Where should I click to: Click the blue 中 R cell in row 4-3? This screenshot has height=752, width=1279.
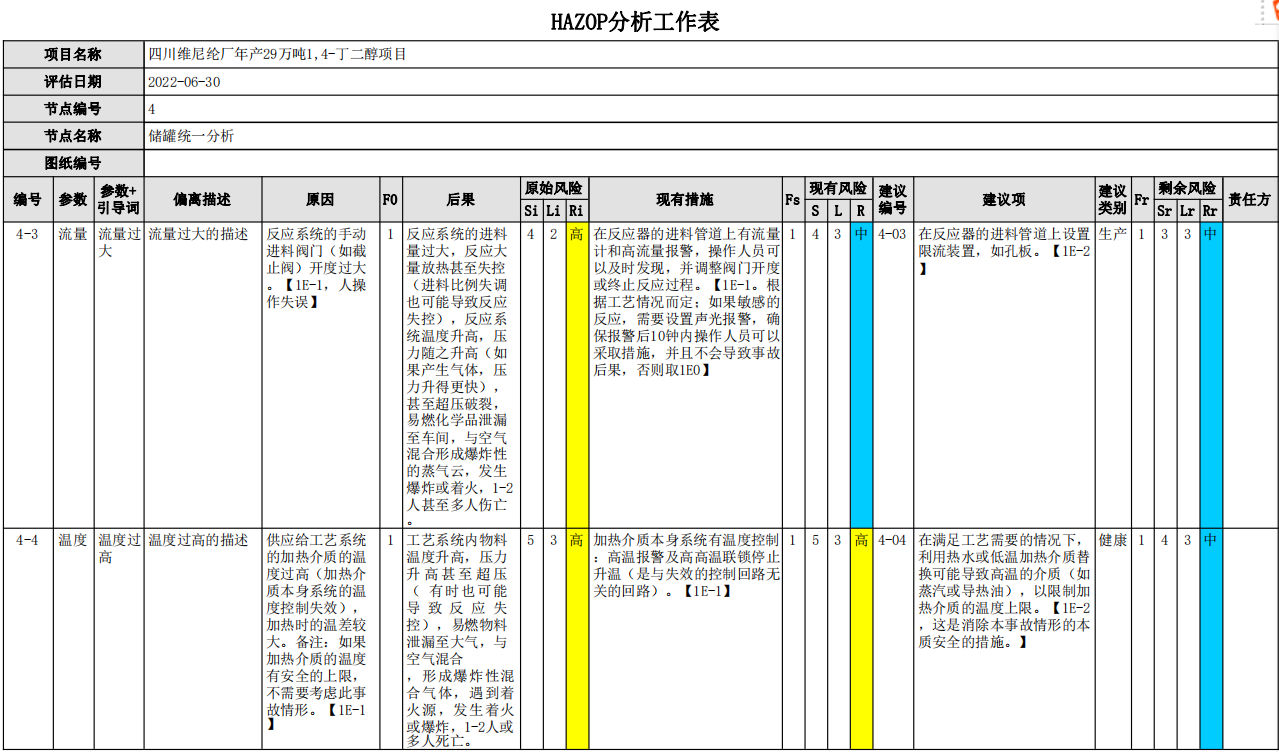tap(861, 375)
